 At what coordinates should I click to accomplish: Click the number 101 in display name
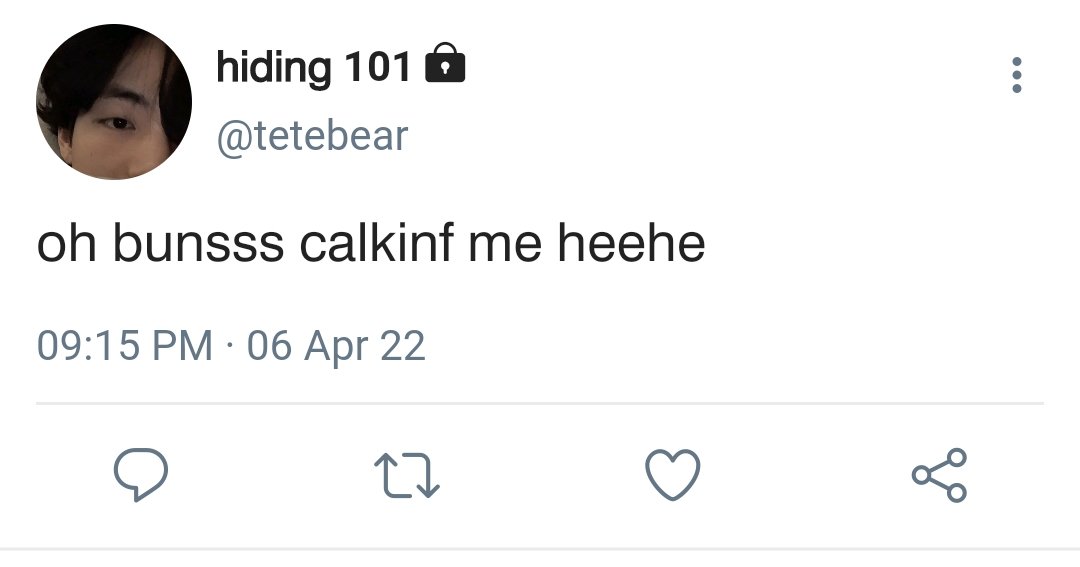[377, 66]
